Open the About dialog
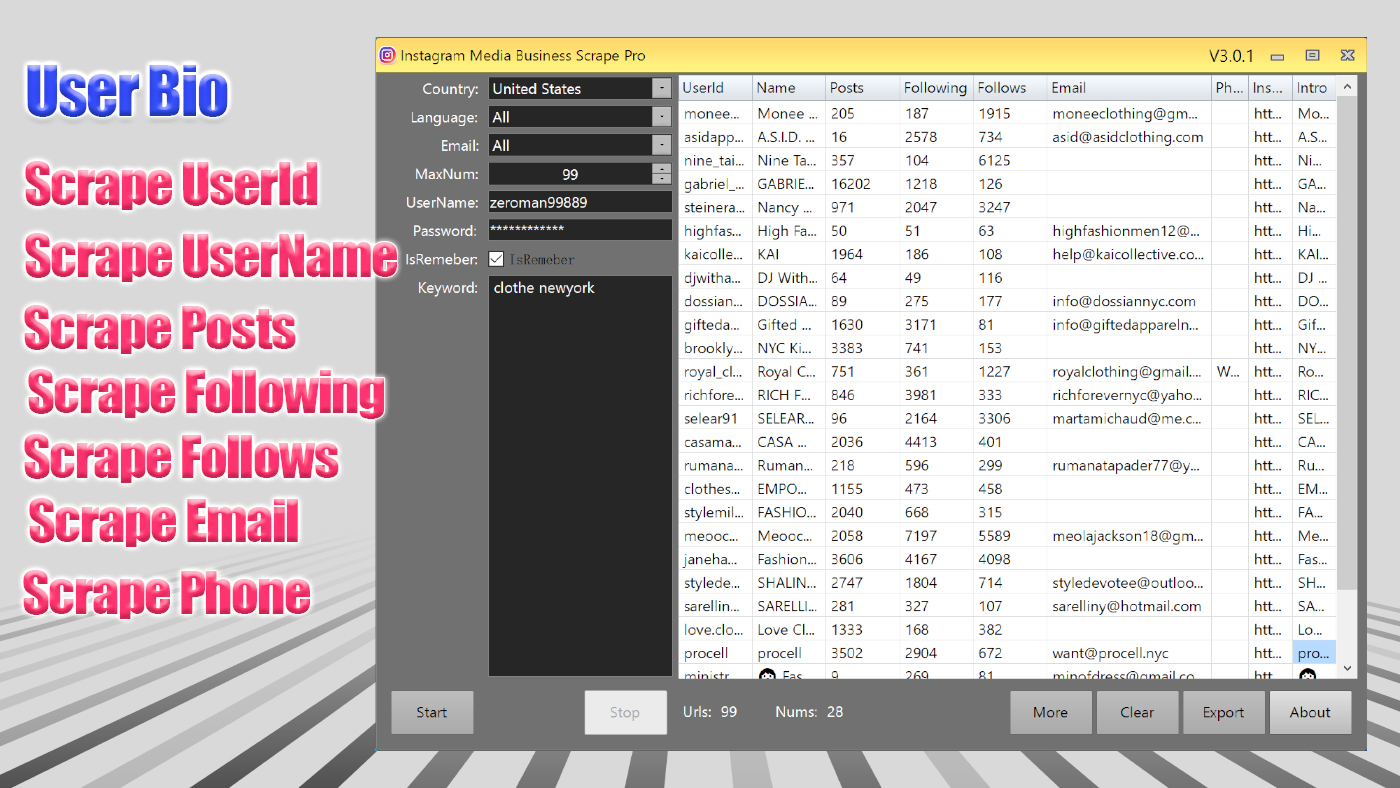Viewport: 1400px width, 788px height. point(1310,712)
